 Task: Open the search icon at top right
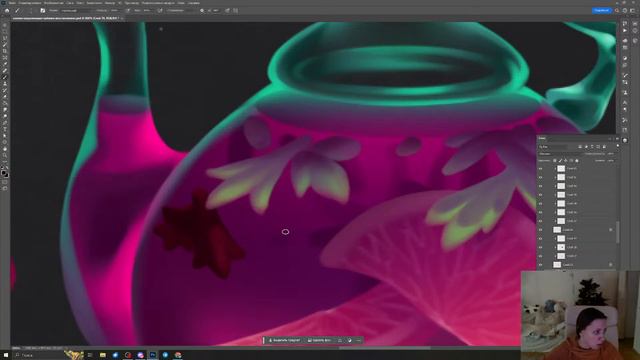617,11
